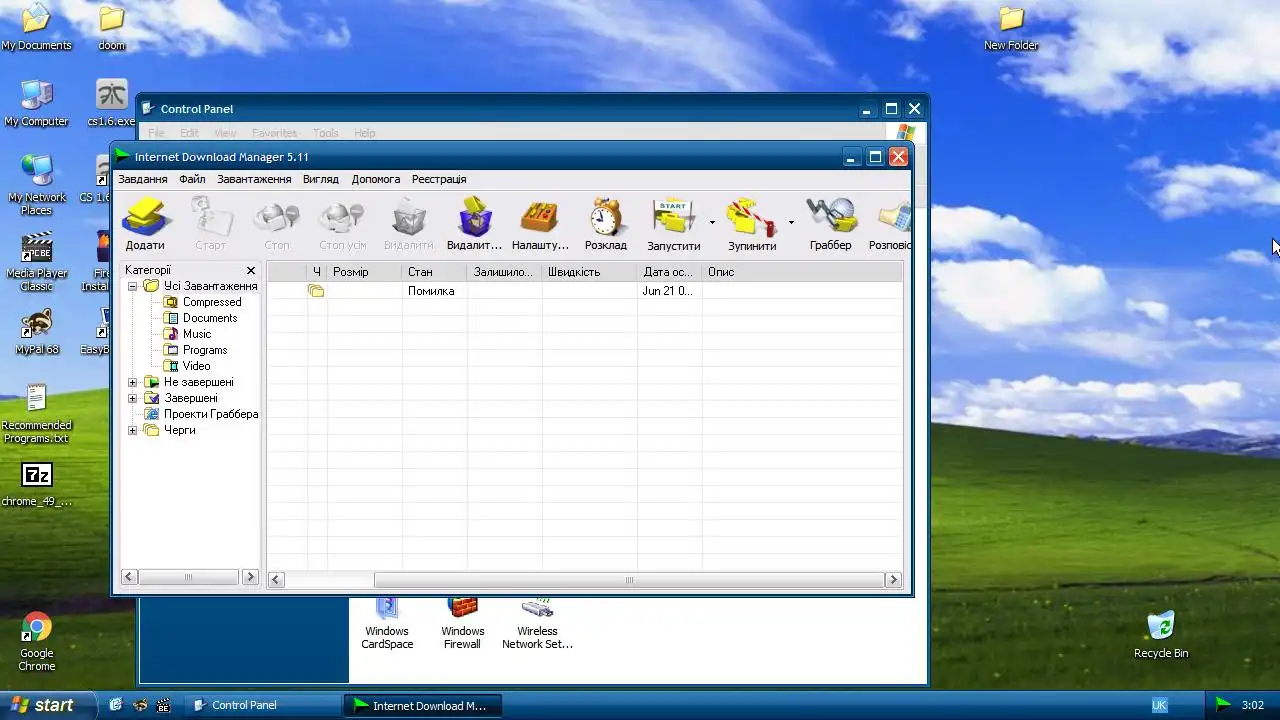1280x720 pixels.
Task: Click the IDM tray icon
Action: 1222,705
